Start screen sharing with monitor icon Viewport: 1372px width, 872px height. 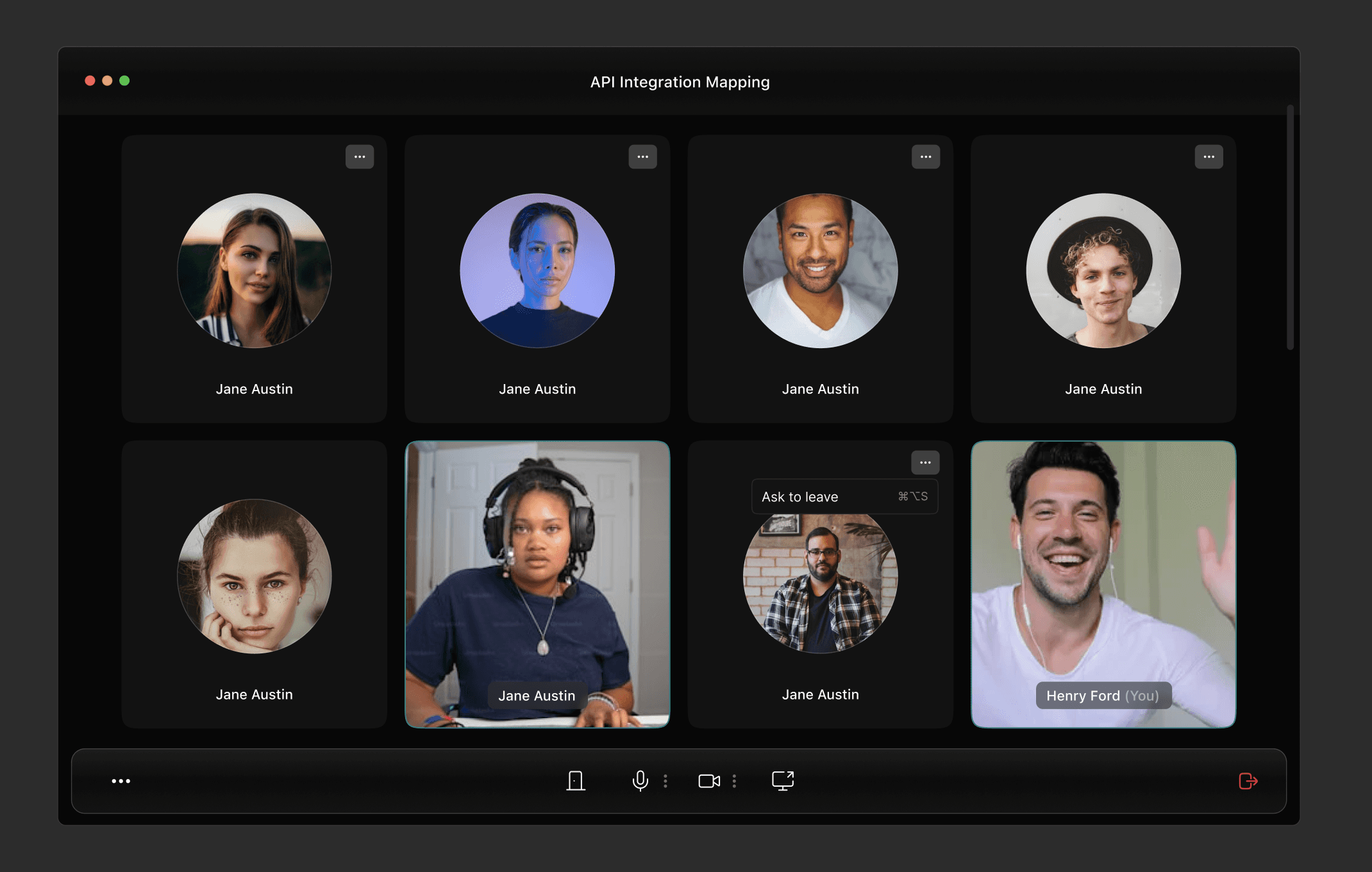click(783, 780)
